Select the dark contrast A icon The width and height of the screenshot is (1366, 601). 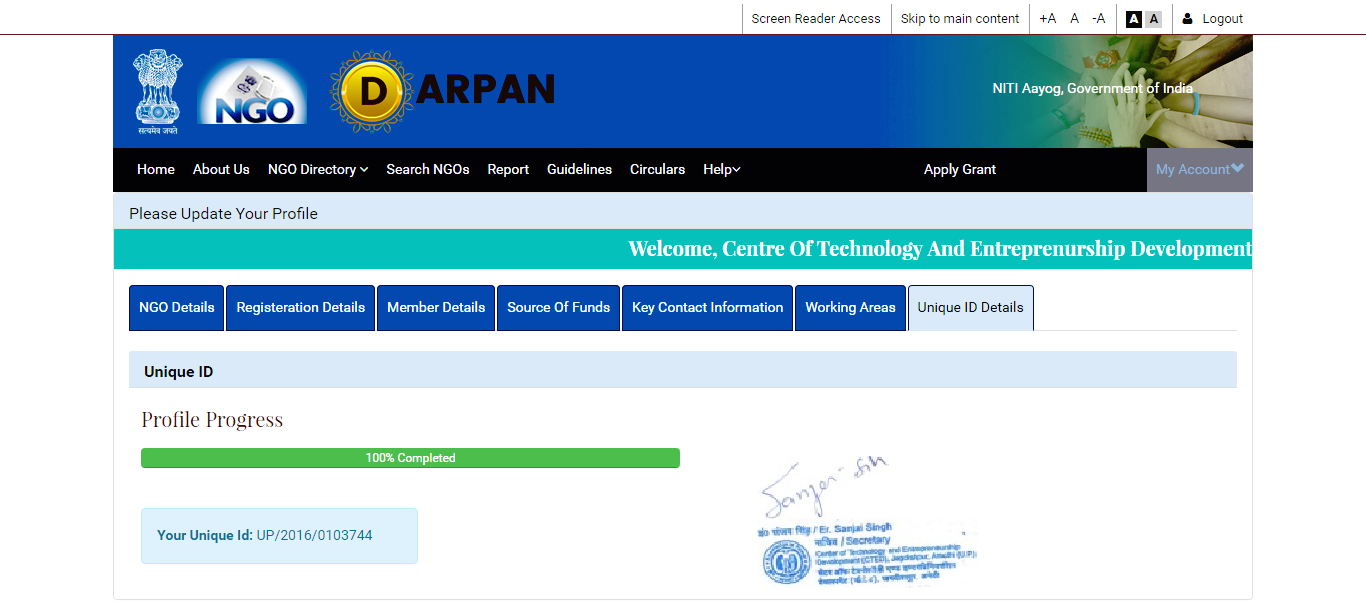tap(1134, 18)
